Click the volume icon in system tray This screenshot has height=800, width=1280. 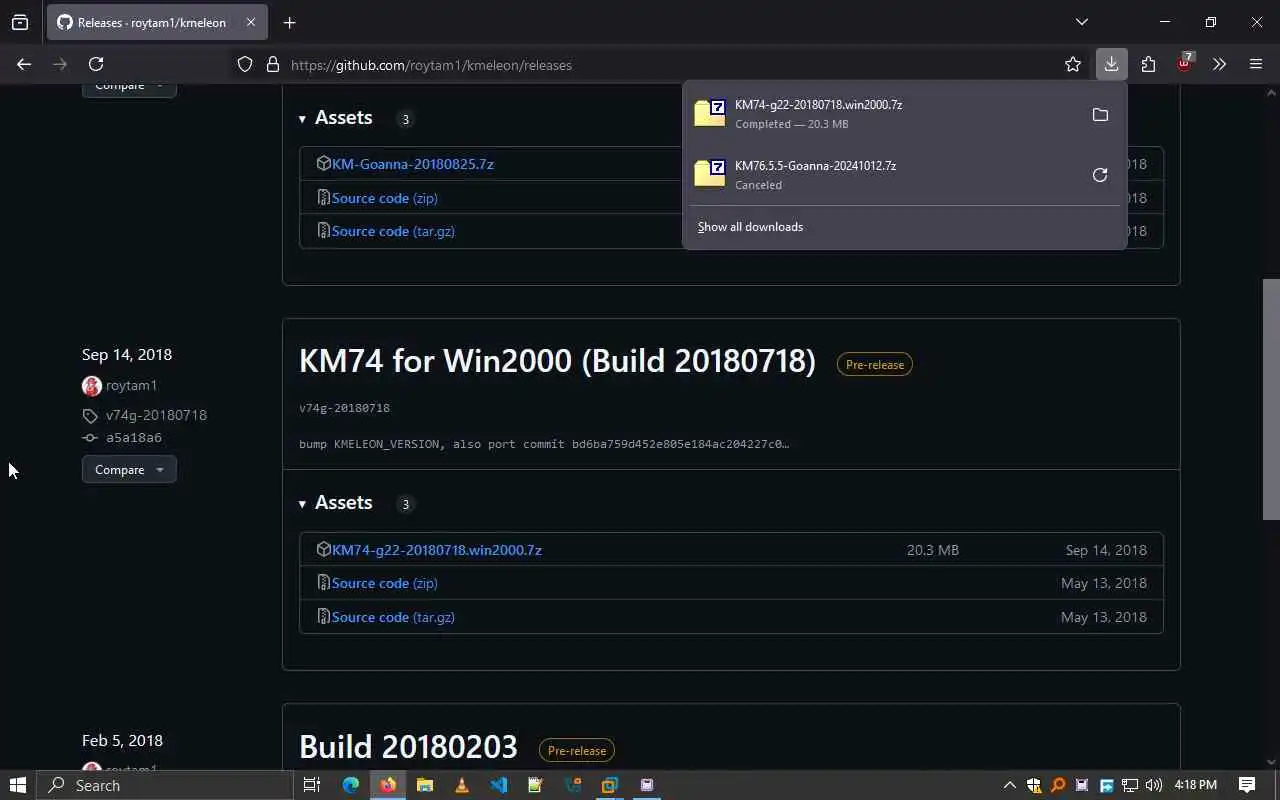[1154, 785]
